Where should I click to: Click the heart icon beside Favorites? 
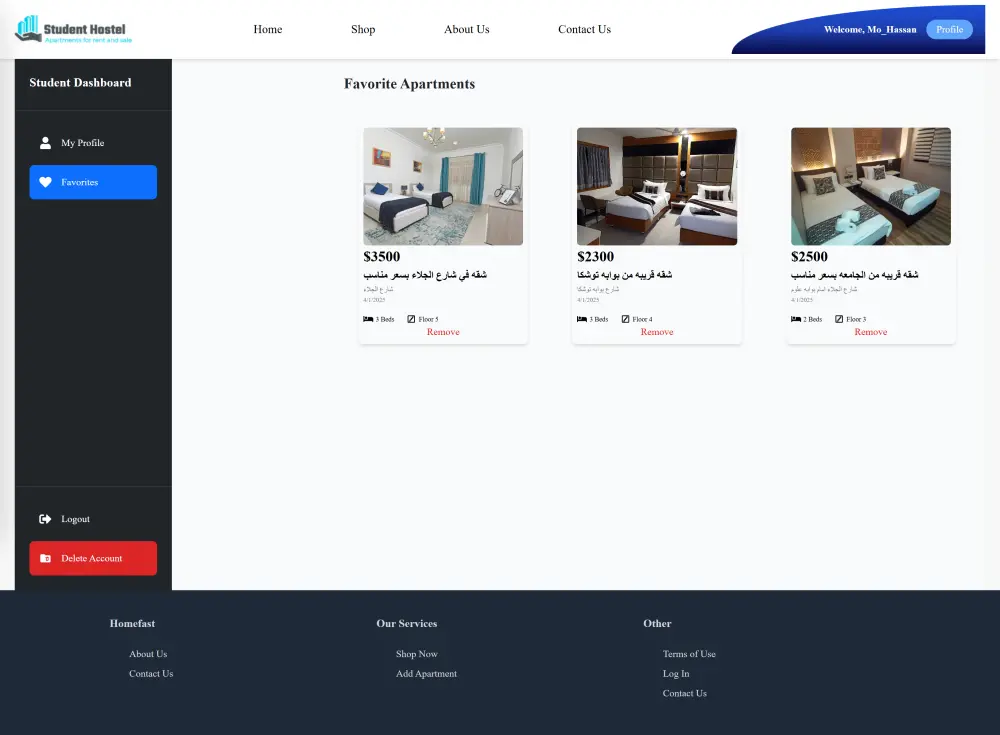point(45,182)
